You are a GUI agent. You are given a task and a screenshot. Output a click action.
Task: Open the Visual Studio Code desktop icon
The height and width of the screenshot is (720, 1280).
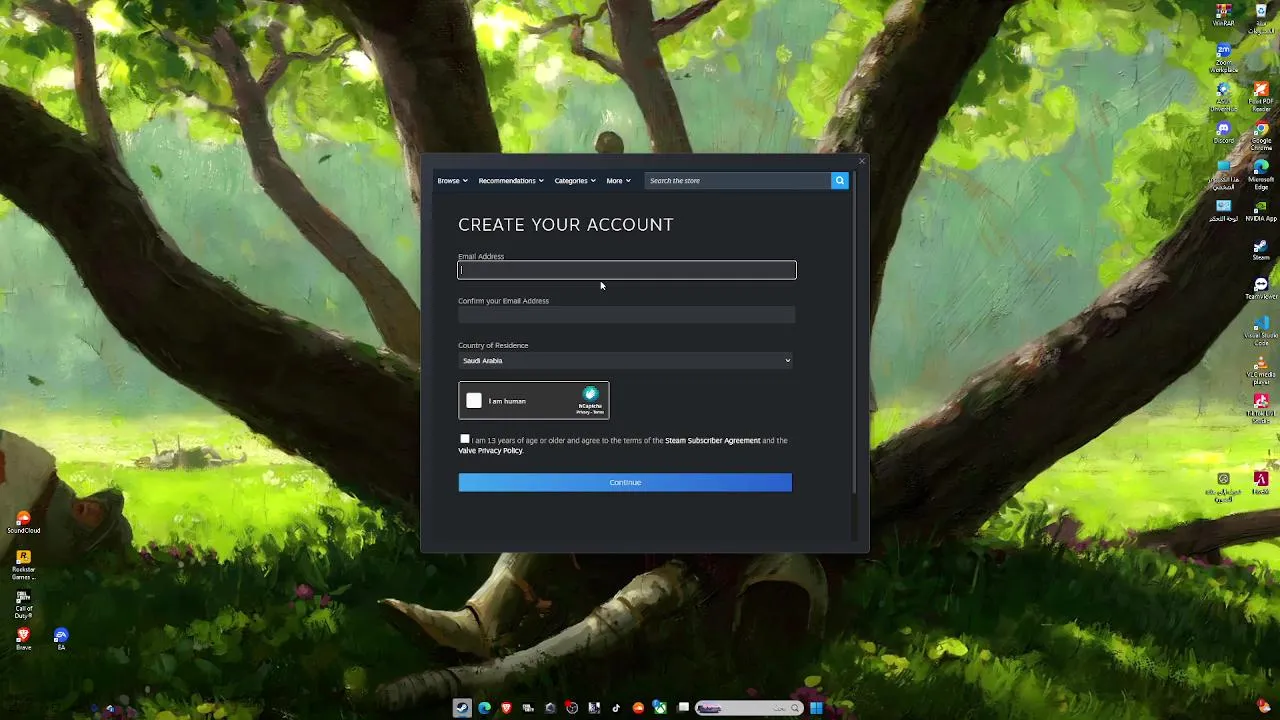click(1261, 330)
